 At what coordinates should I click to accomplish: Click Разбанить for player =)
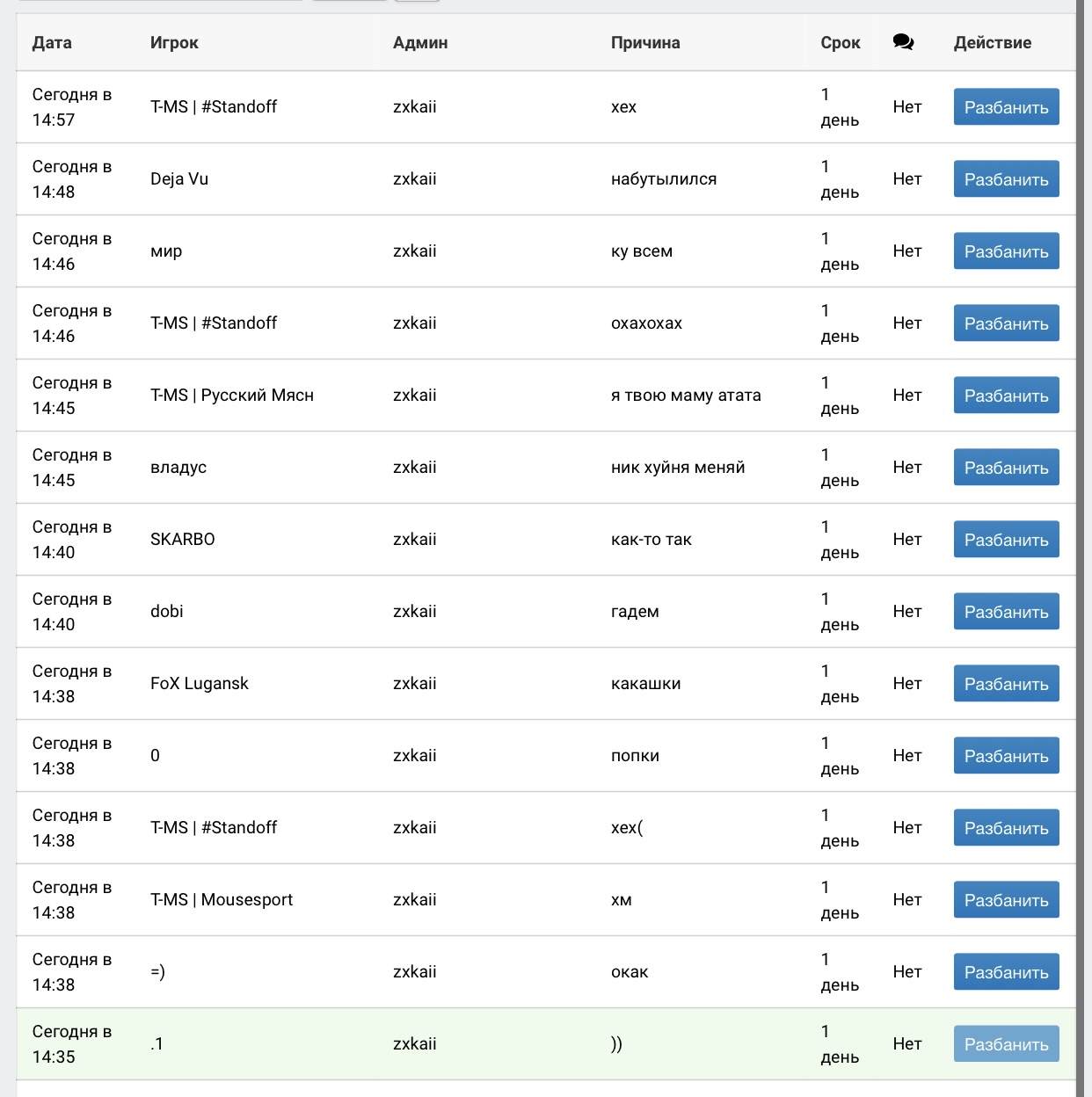1006,972
